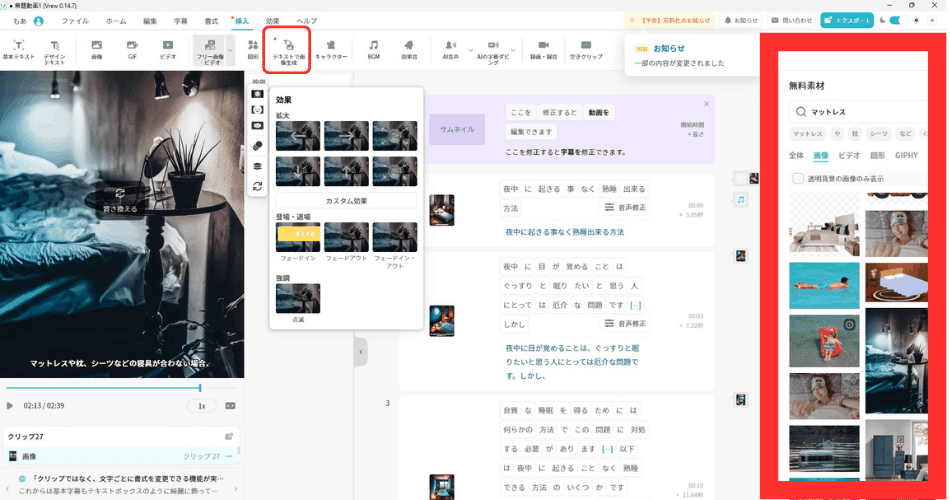Open AIの字幕ダビング tool

point(493,52)
